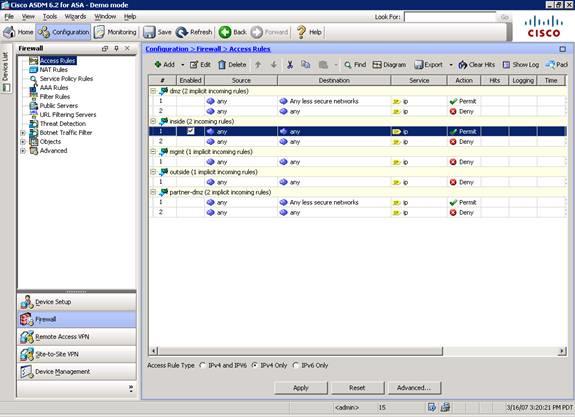Clear Hits counters
This screenshot has height=417, width=575.
click(x=476, y=65)
